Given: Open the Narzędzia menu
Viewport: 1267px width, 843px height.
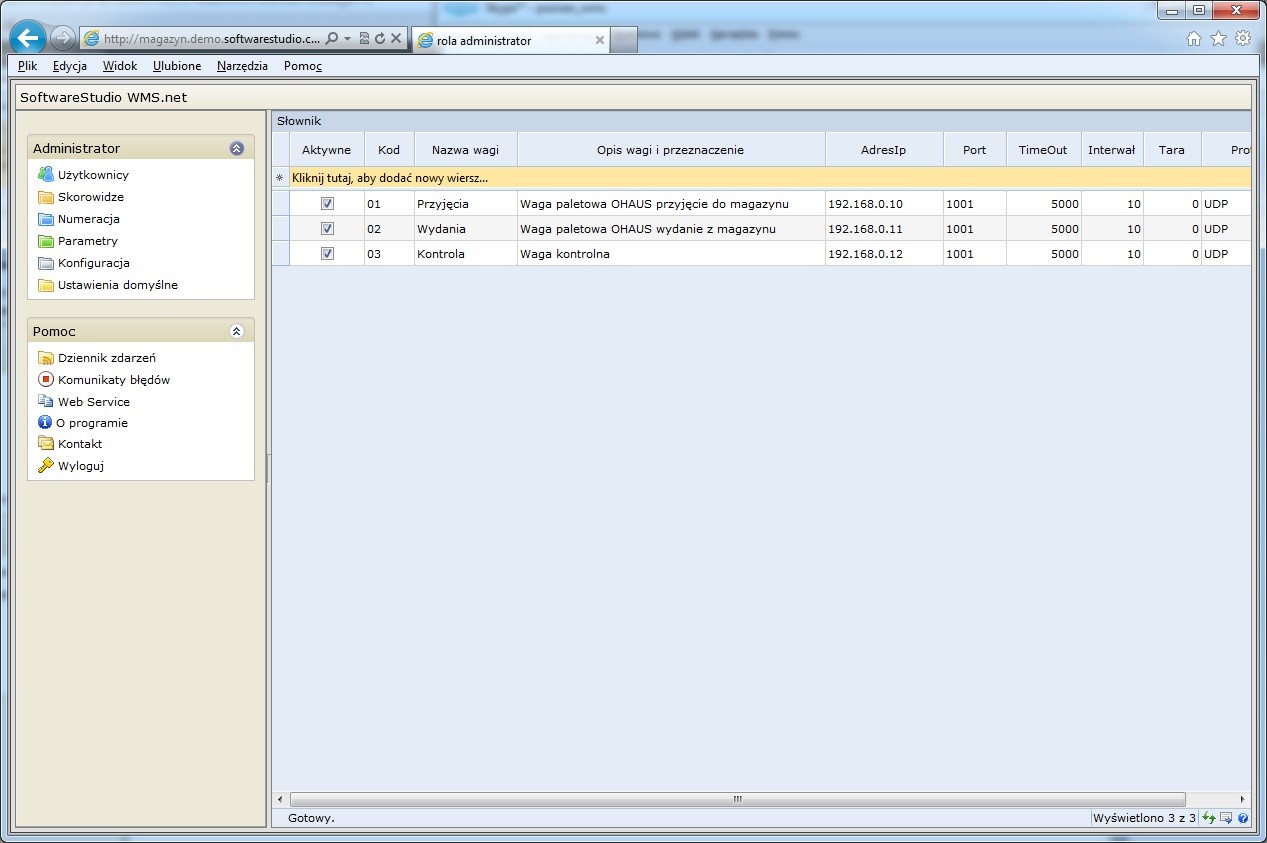Looking at the screenshot, I should [x=242, y=66].
